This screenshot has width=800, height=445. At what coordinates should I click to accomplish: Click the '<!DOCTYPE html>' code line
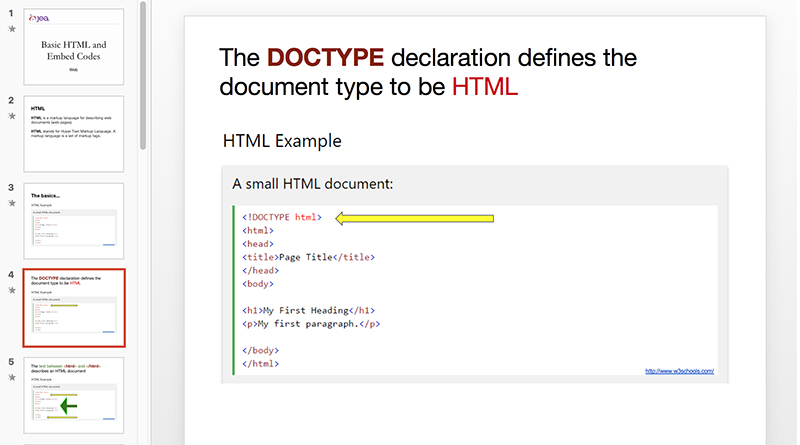282,217
